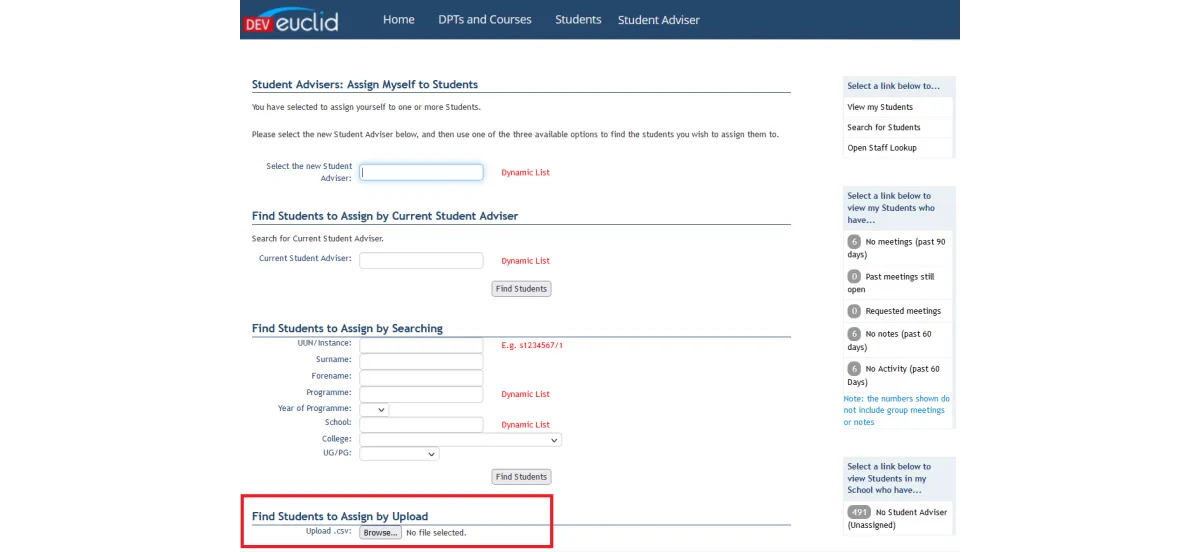Image resolution: width=1200 pixels, height=552 pixels.
Task: Click Dynamic List beside School field
Action: 525,425
